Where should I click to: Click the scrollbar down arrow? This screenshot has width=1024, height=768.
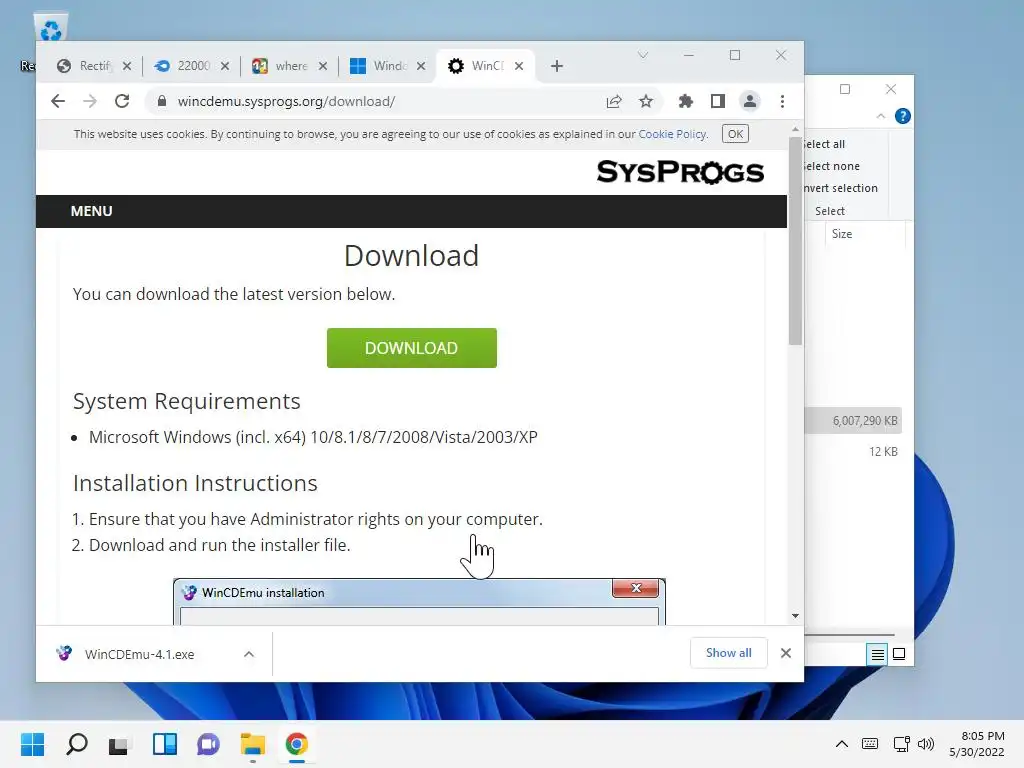tap(795, 616)
